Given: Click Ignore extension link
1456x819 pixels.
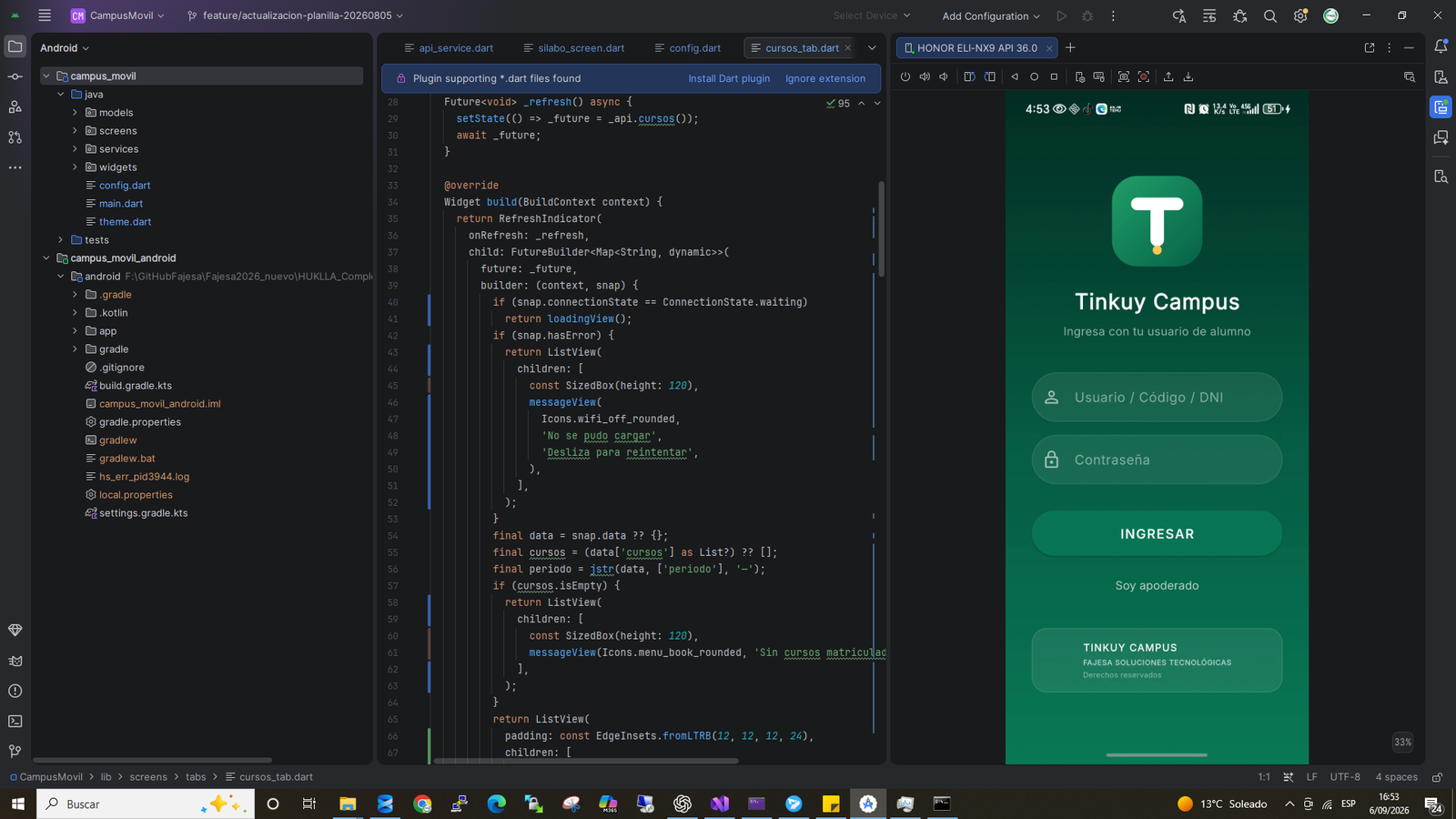Looking at the screenshot, I should tap(825, 79).
